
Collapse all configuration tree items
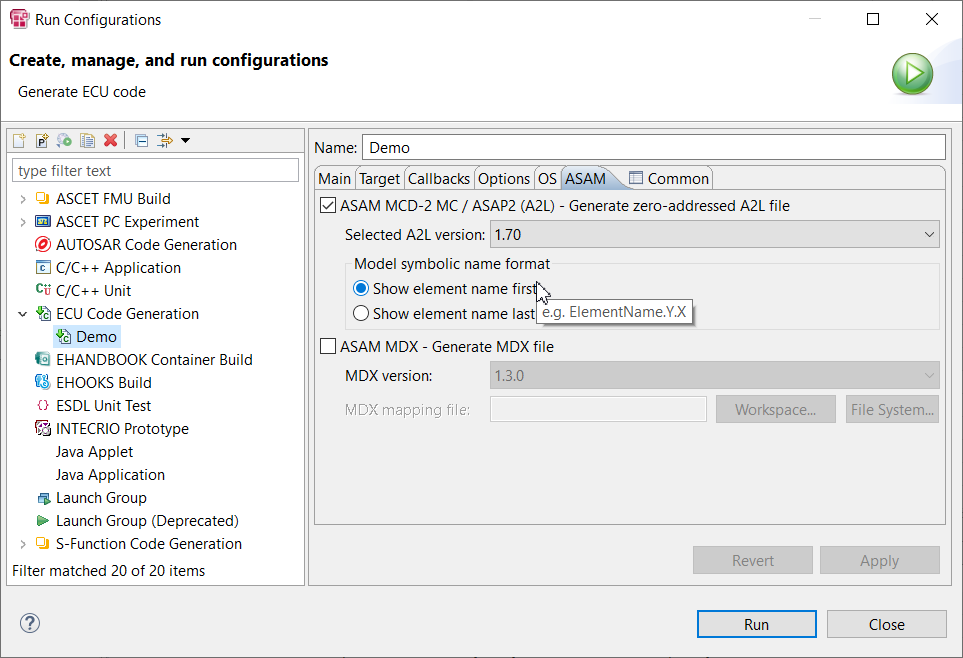142,141
